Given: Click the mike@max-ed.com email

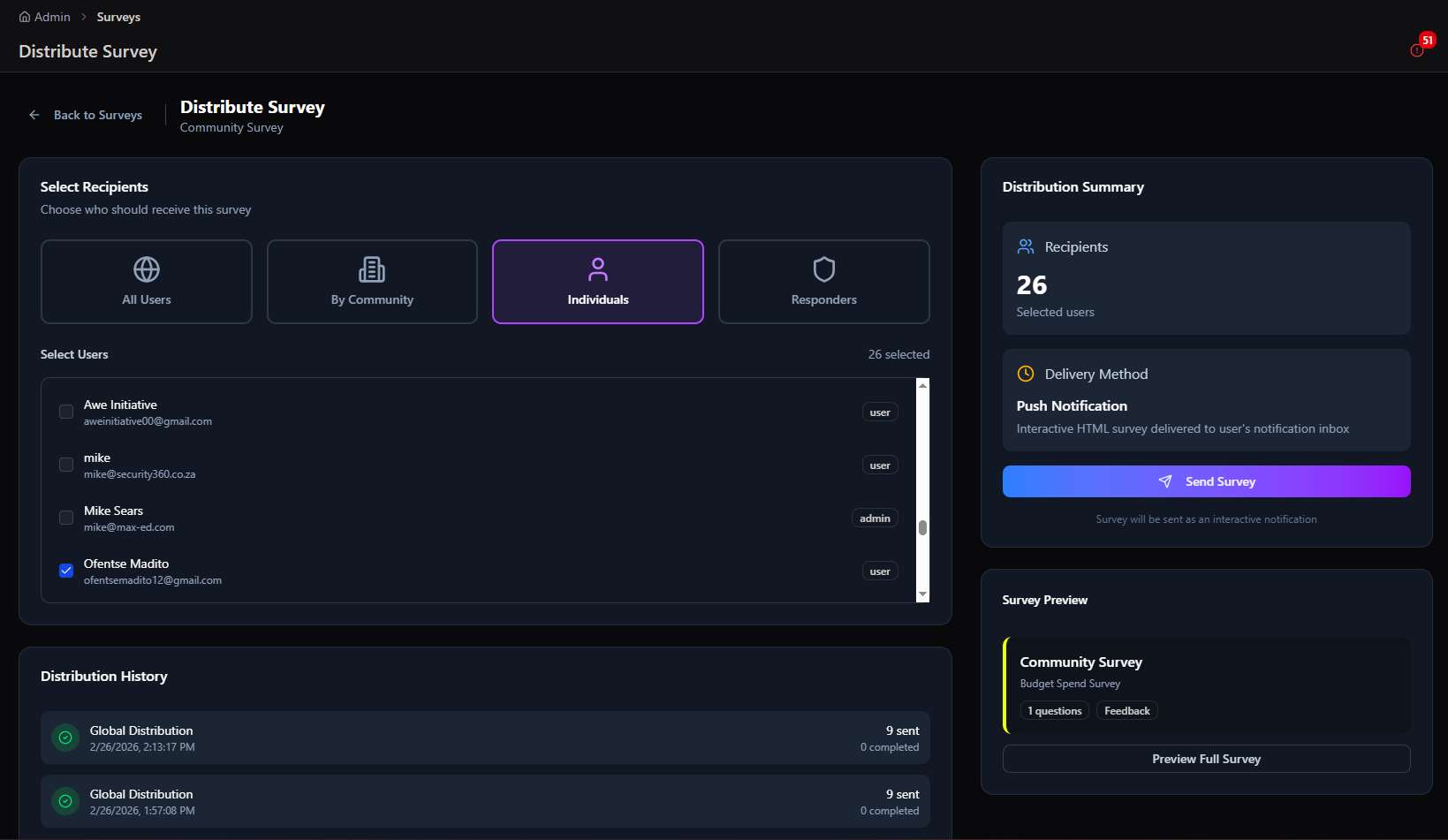Looking at the screenshot, I should coord(129,527).
